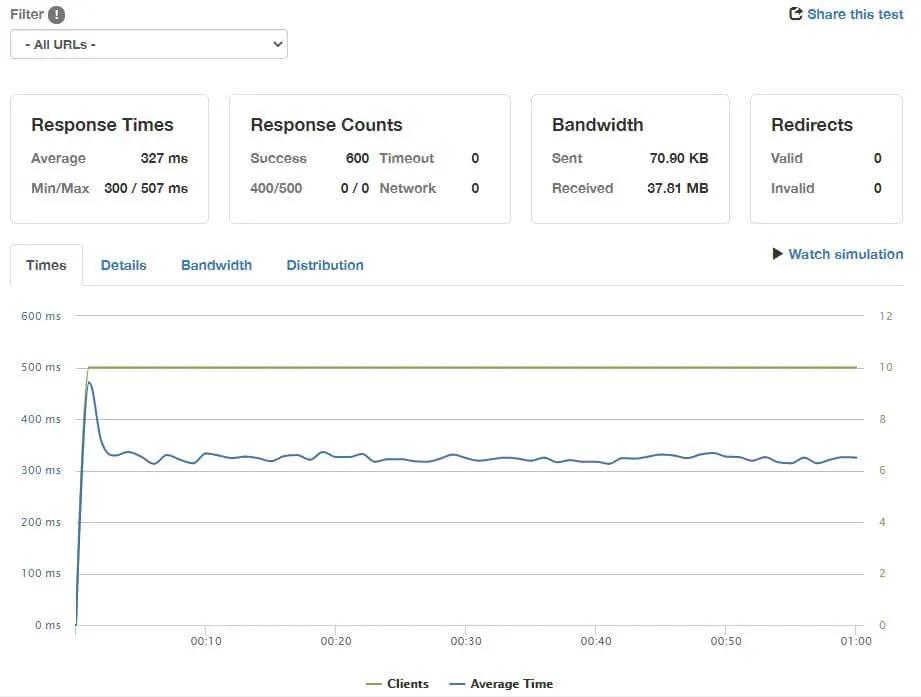This screenshot has height=697, width=921.
Task: Click the 00:50 time axis label
Action: click(726, 641)
